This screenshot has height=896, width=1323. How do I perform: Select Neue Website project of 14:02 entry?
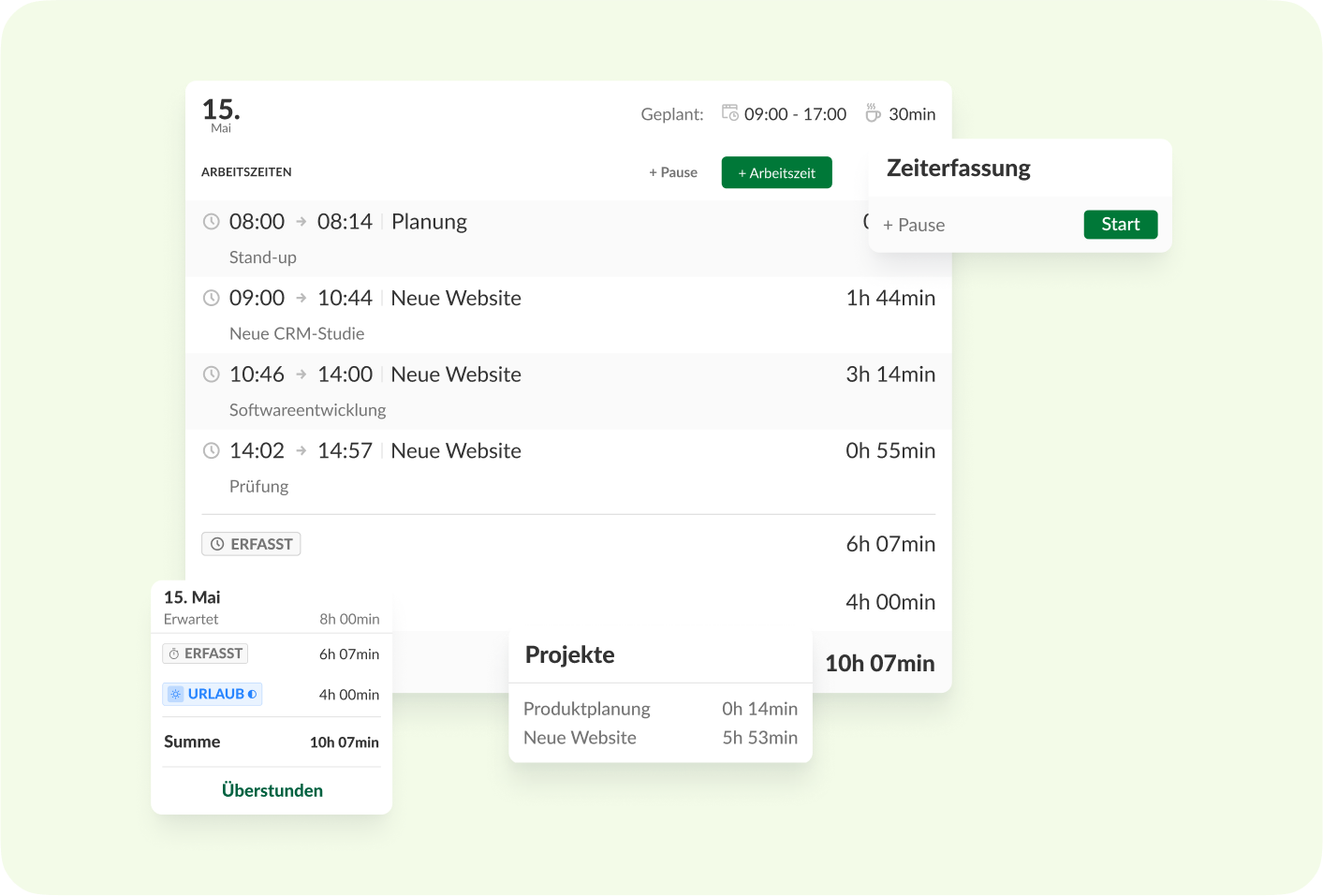pos(456,450)
